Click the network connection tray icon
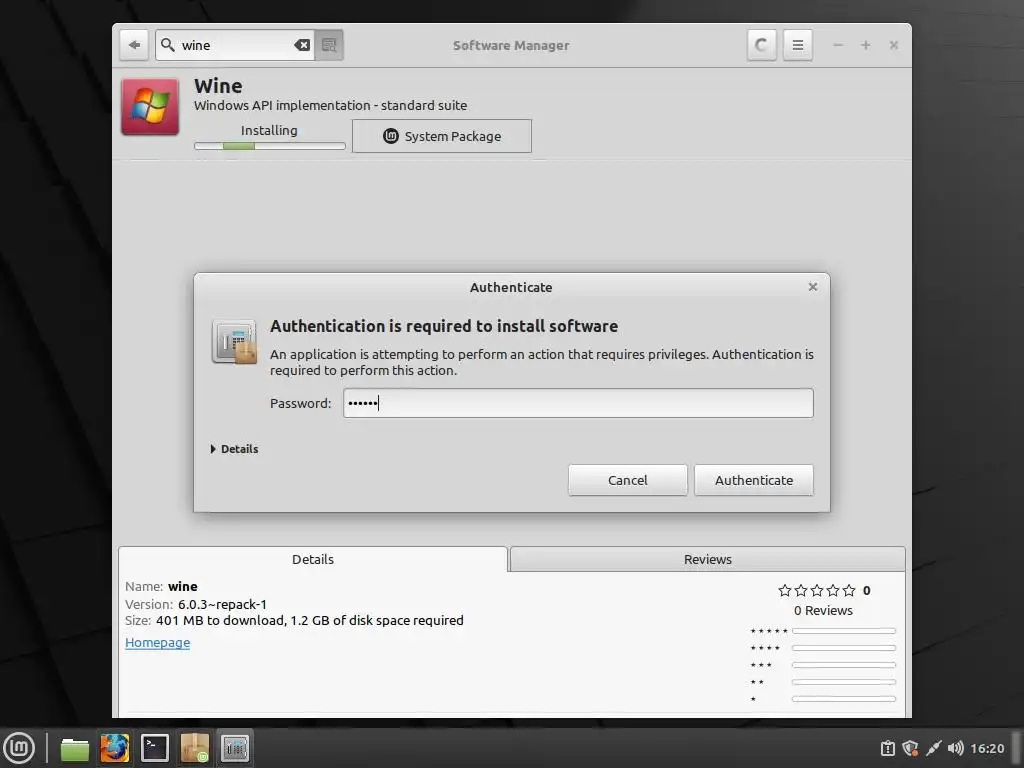The image size is (1024, 768). tap(934, 748)
